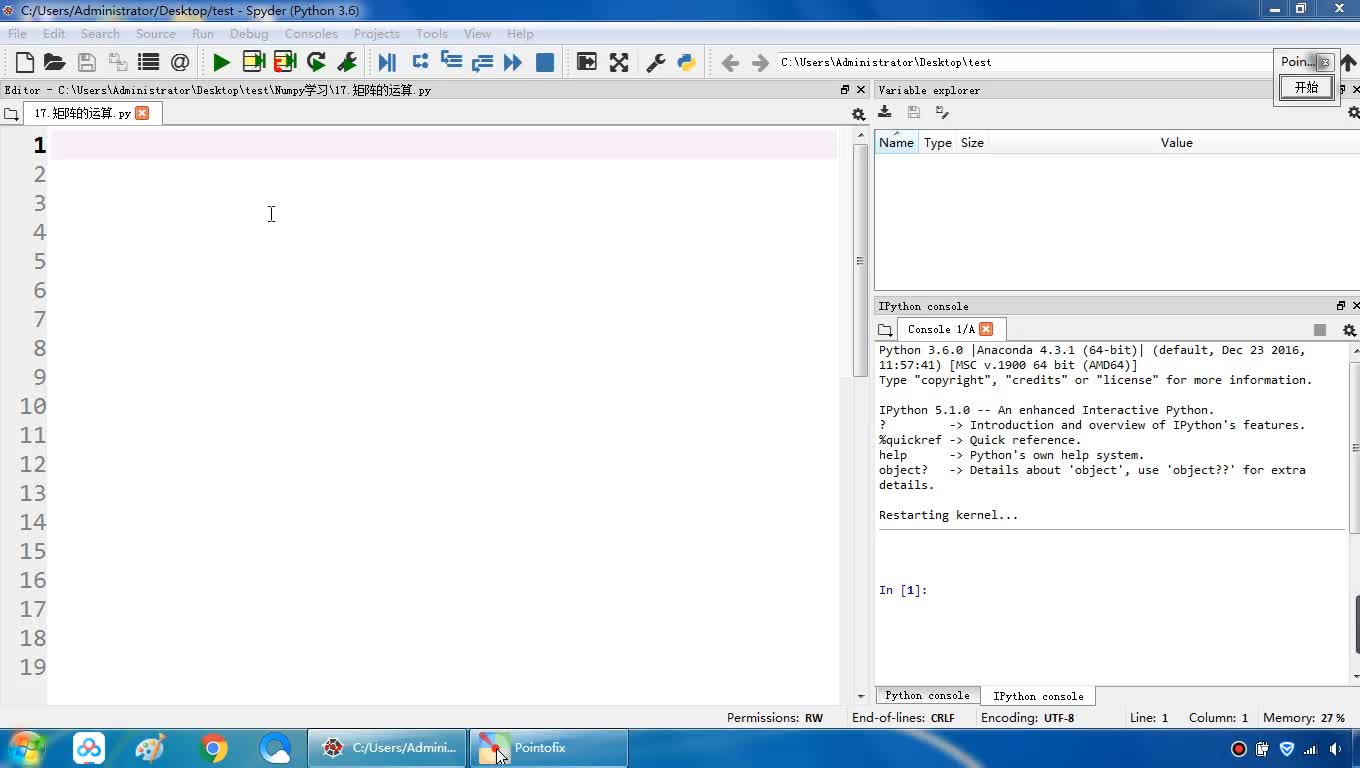Click the green Run file button
The height and width of the screenshot is (768, 1360).
tap(221, 62)
